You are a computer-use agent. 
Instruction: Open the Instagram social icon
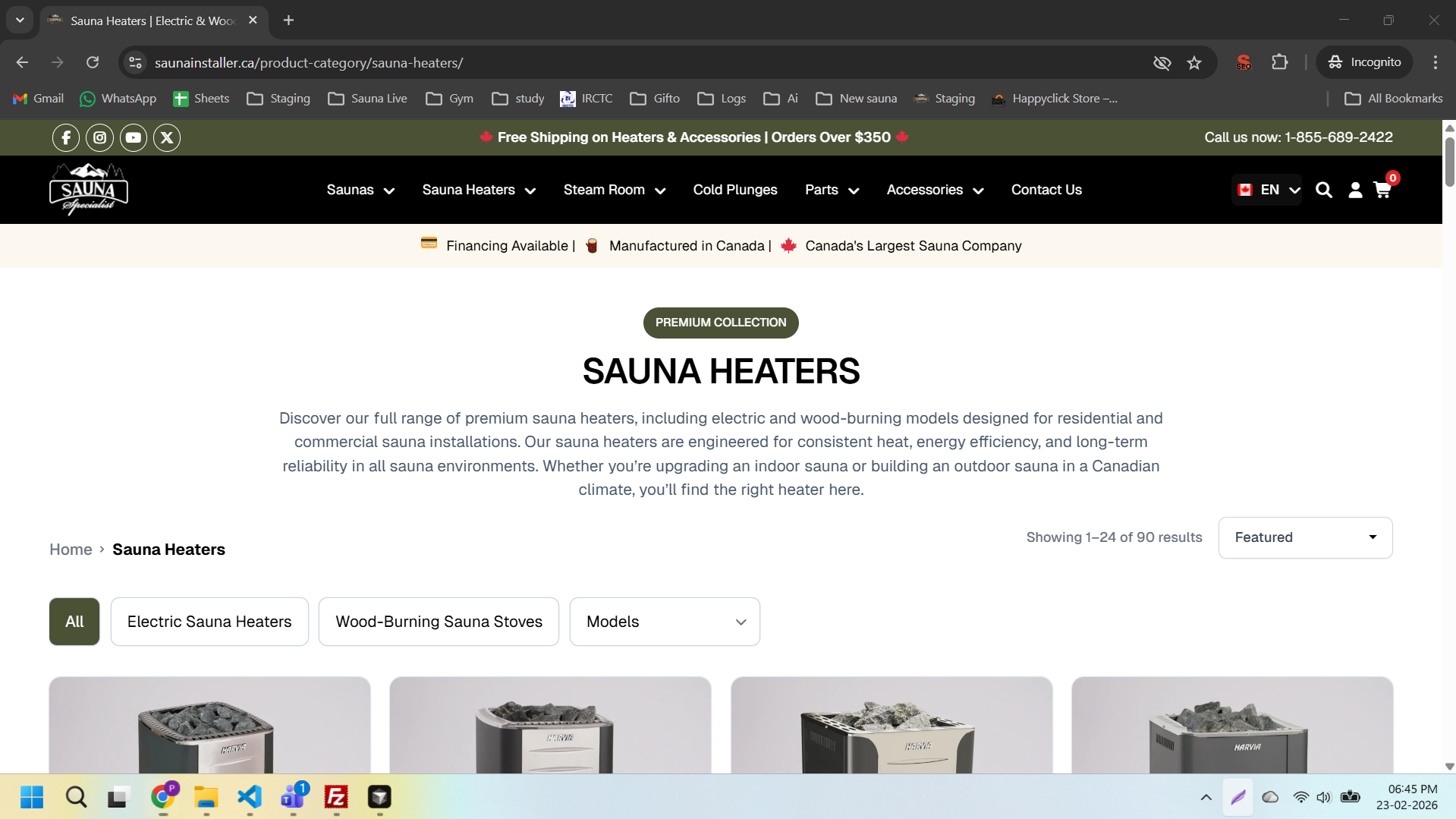(99, 137)
